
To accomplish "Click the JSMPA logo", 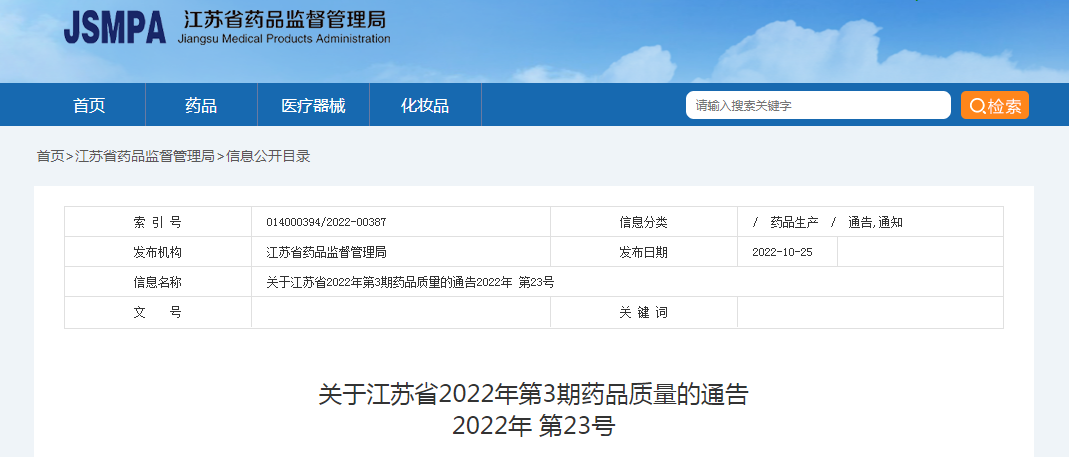I will [x=115, y=28].
